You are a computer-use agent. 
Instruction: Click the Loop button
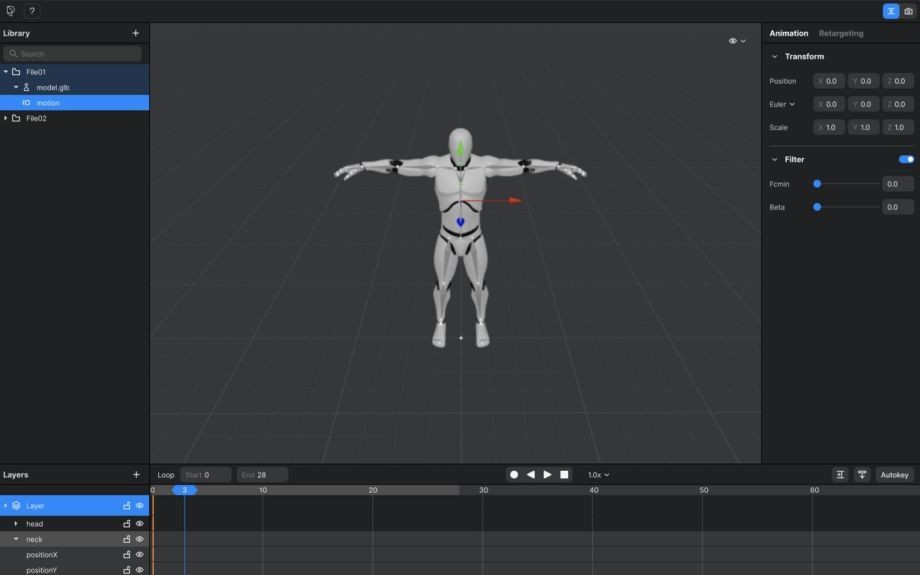point(166,475)
